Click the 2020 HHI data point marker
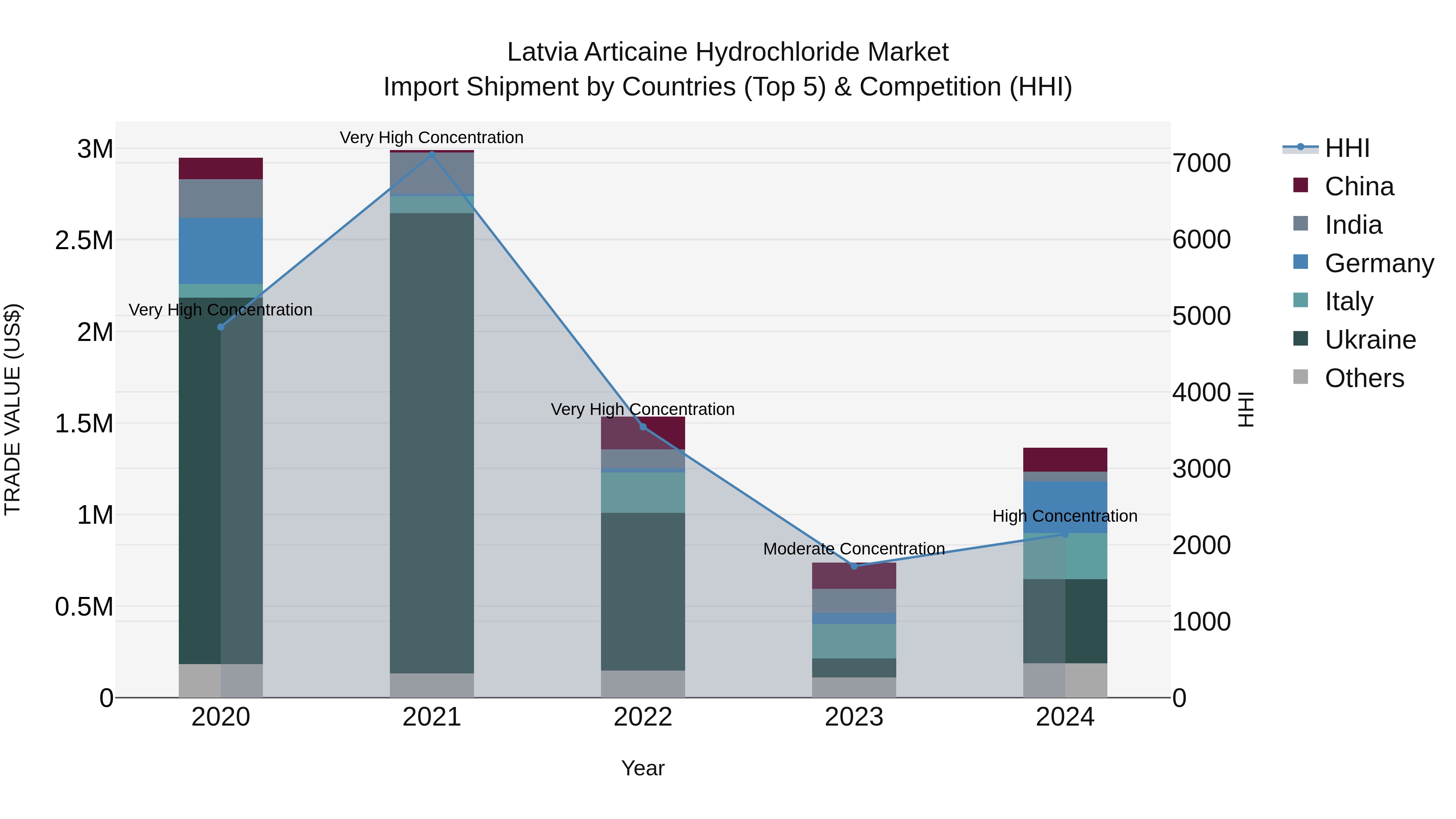 pyautogui.click(x=221, y=327)
